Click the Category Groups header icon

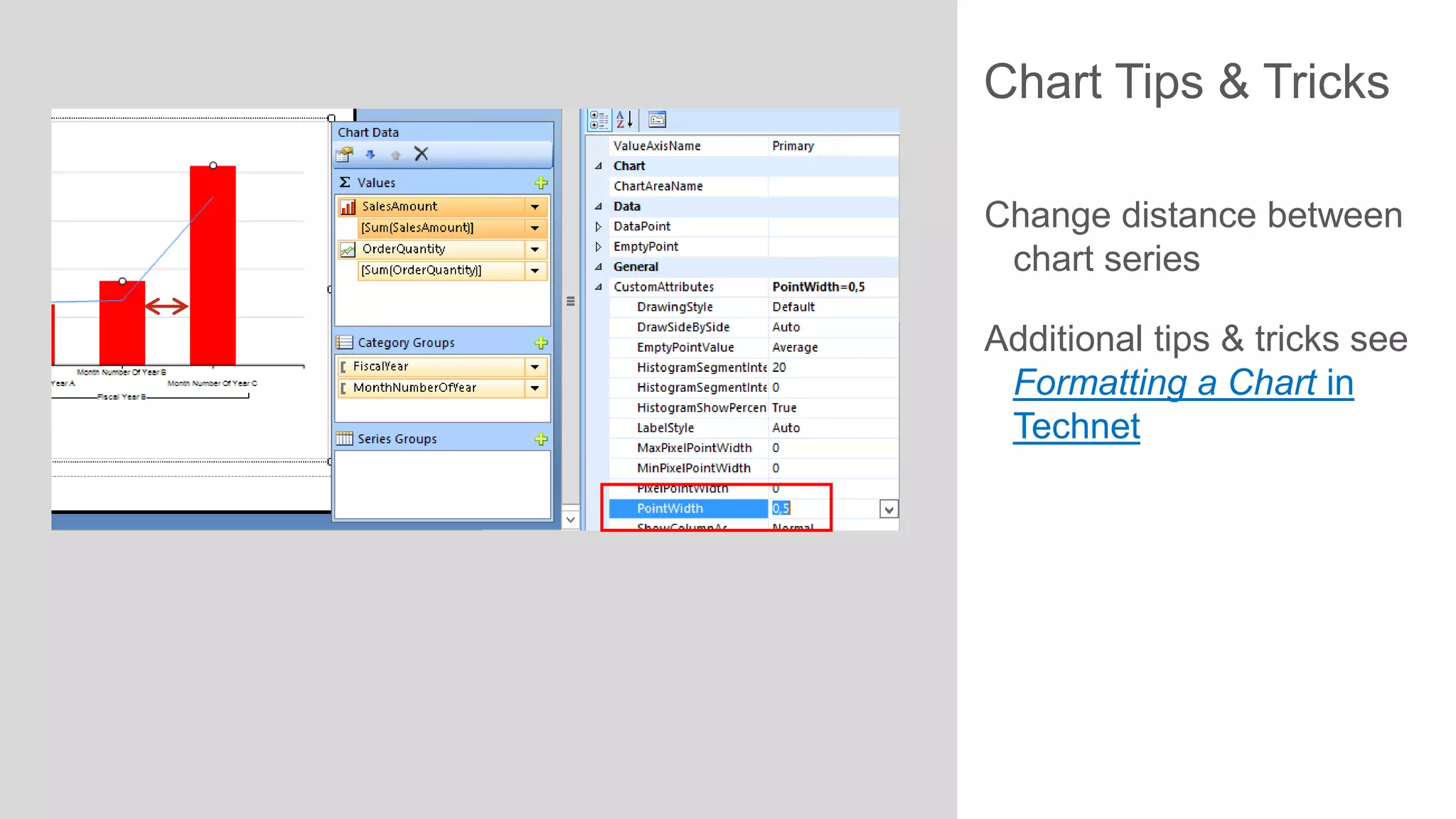345,343
